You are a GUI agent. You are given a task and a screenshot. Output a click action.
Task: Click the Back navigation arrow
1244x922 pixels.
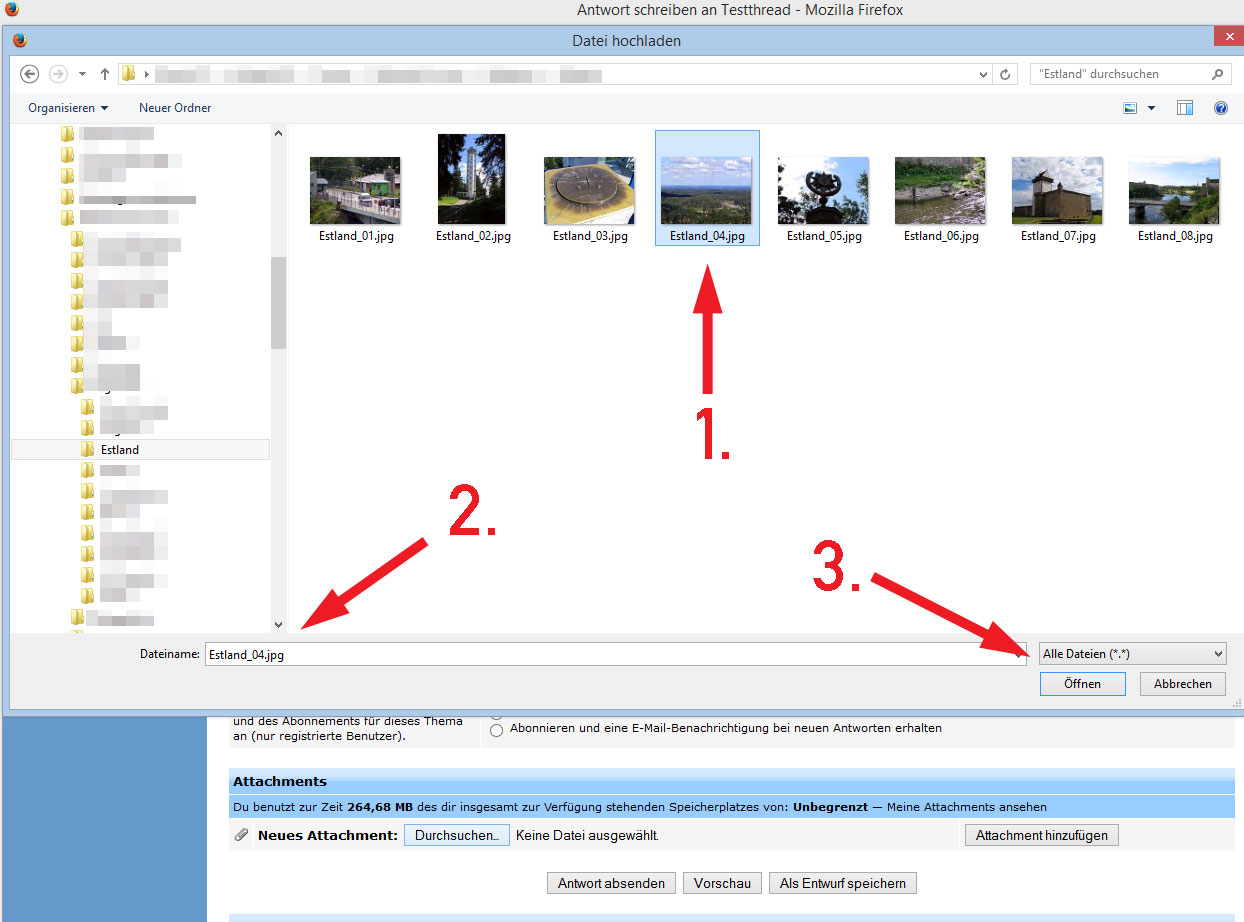(30, 74)
